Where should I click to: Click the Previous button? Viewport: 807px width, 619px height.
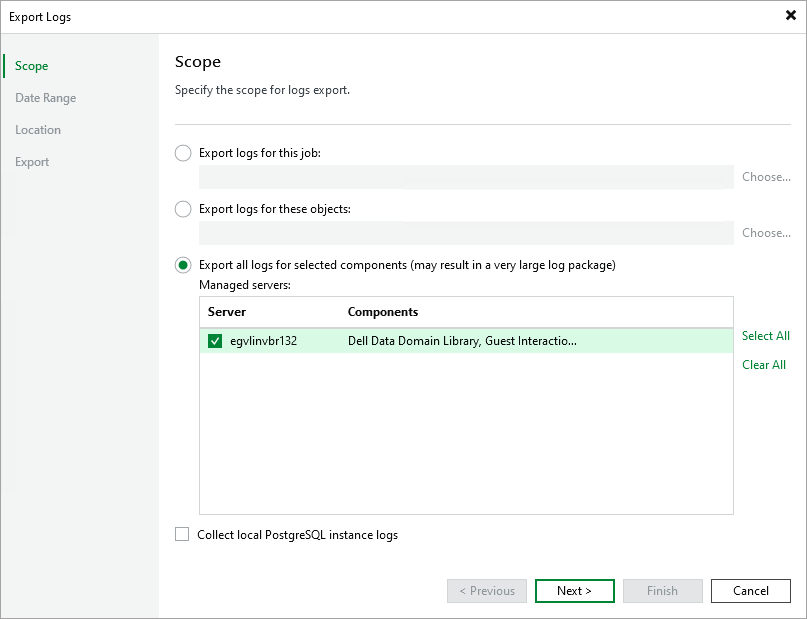(487, 591)
